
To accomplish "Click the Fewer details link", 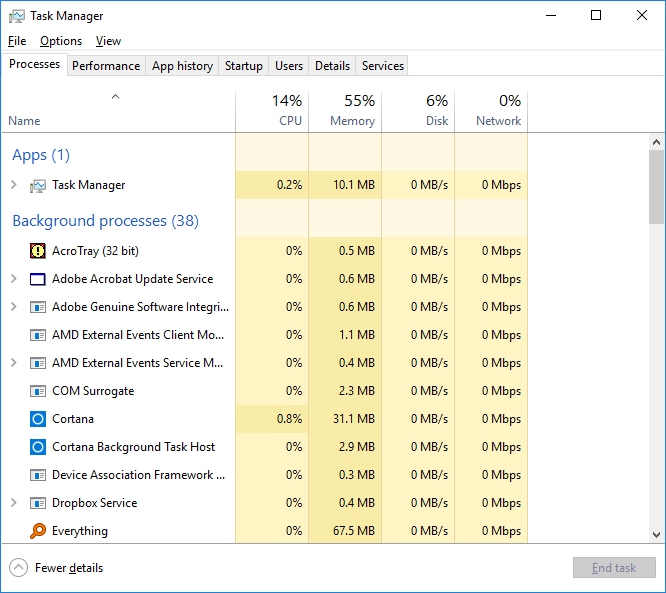I will click(69, 568).
